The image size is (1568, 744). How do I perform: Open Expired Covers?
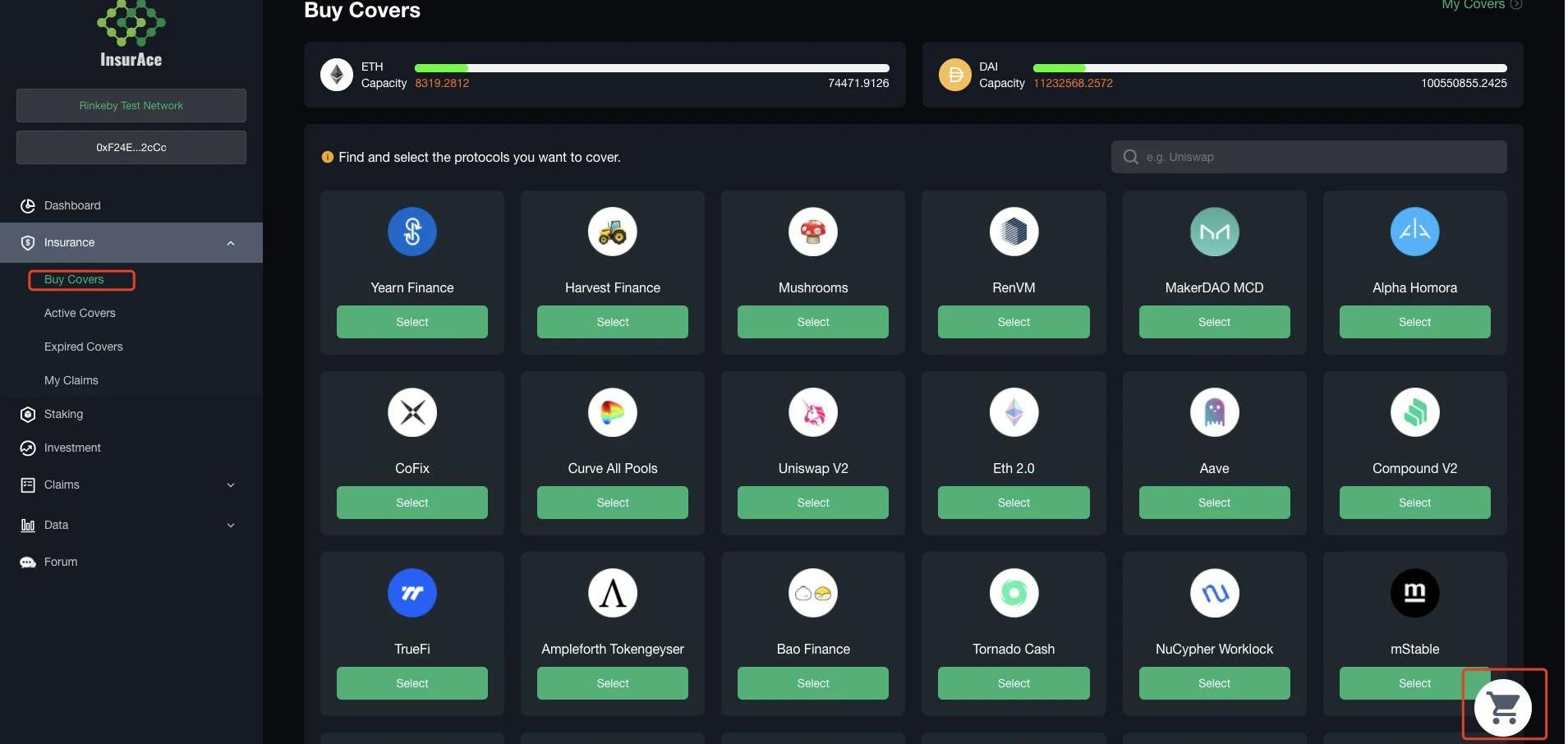pyautogui.click(x=84, y=347)
